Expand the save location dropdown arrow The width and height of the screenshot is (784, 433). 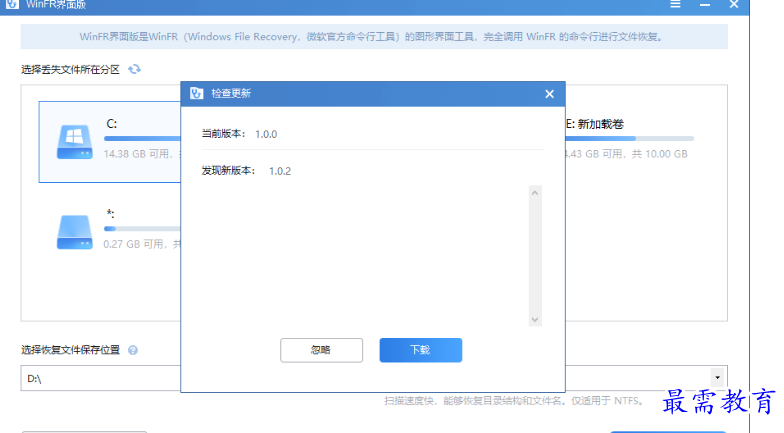[x=718, y=378]
